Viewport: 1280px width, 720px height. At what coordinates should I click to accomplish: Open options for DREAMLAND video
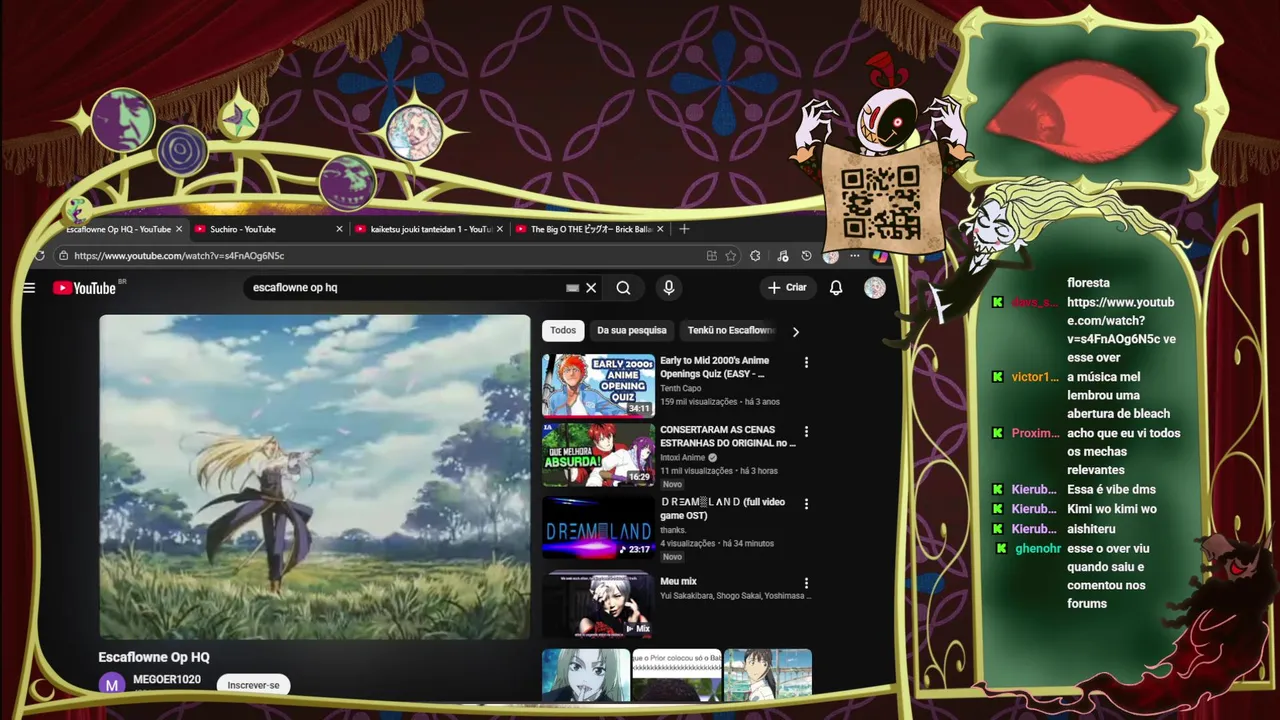pos(806,504)
